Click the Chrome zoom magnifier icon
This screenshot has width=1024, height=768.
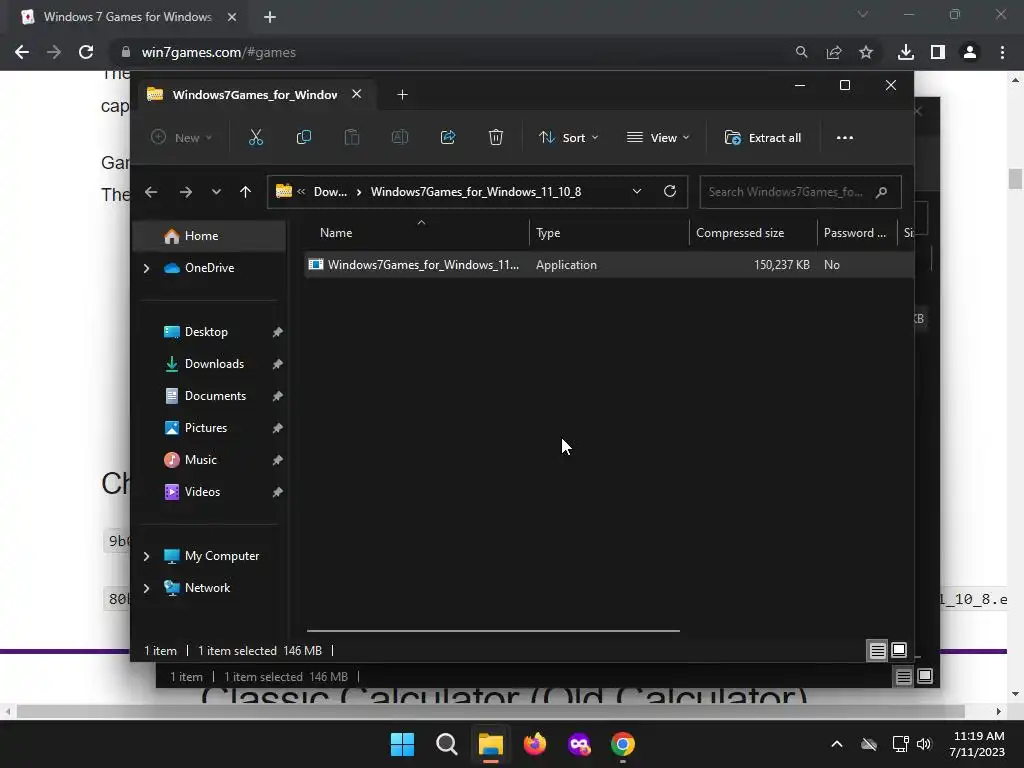(801, 52)
